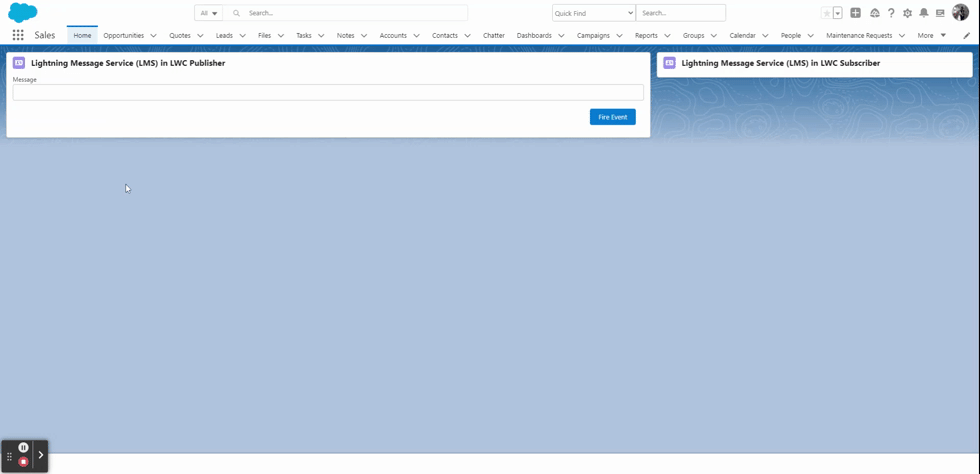This screenshot has height=474, width=980.
Task: Click the icon between the bell and the avatar
Action: (x=940, y=13)
